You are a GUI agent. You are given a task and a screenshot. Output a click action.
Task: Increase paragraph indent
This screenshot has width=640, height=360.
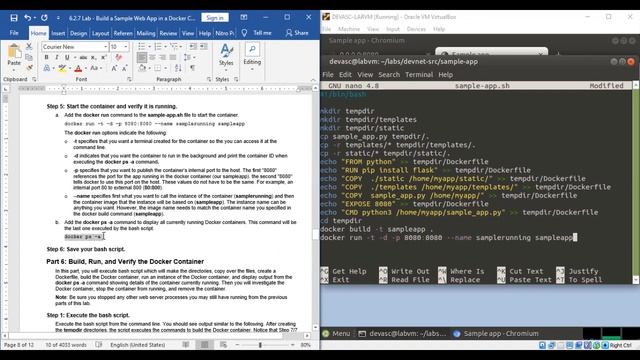(x=203, y=47)
